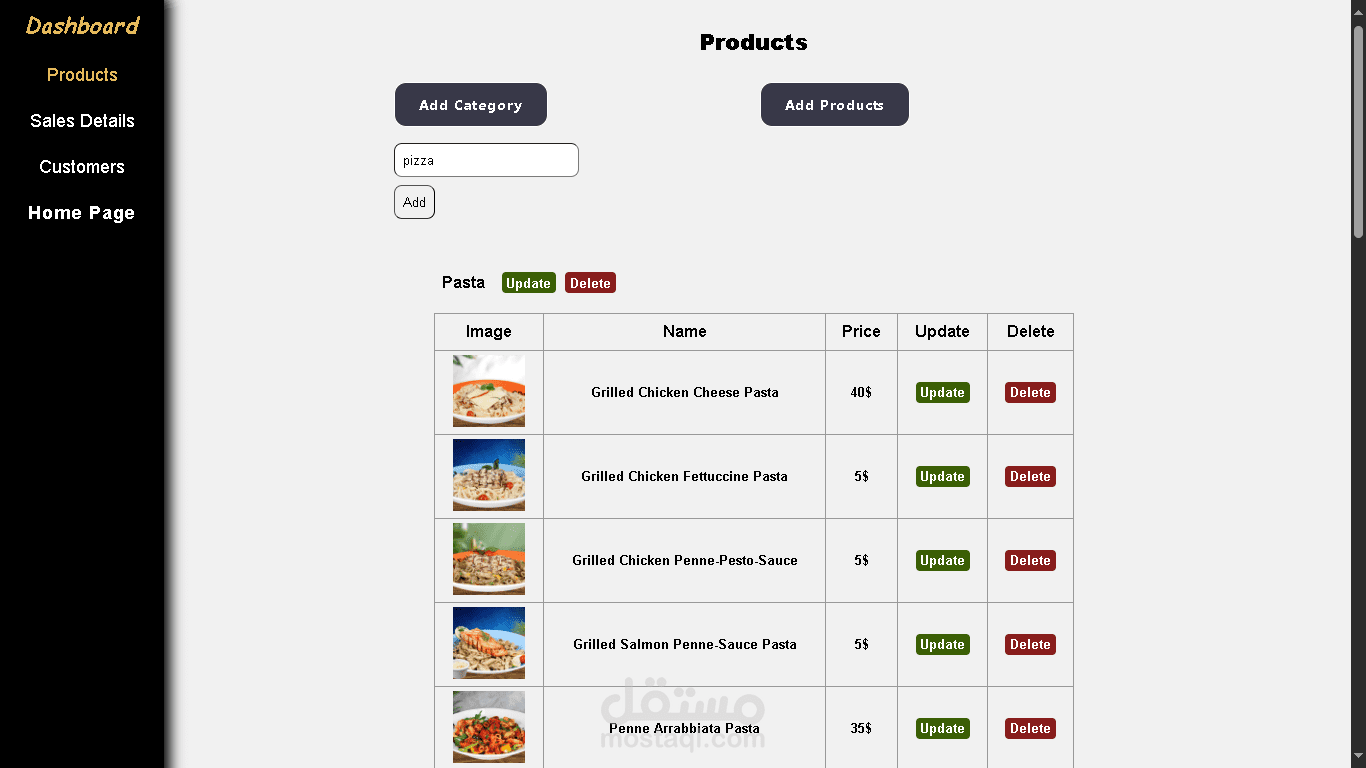Delete Grilled Chicken Cheese Pasta
The width and height of the screenshot is (1366, 768).
click(1030, 393)
